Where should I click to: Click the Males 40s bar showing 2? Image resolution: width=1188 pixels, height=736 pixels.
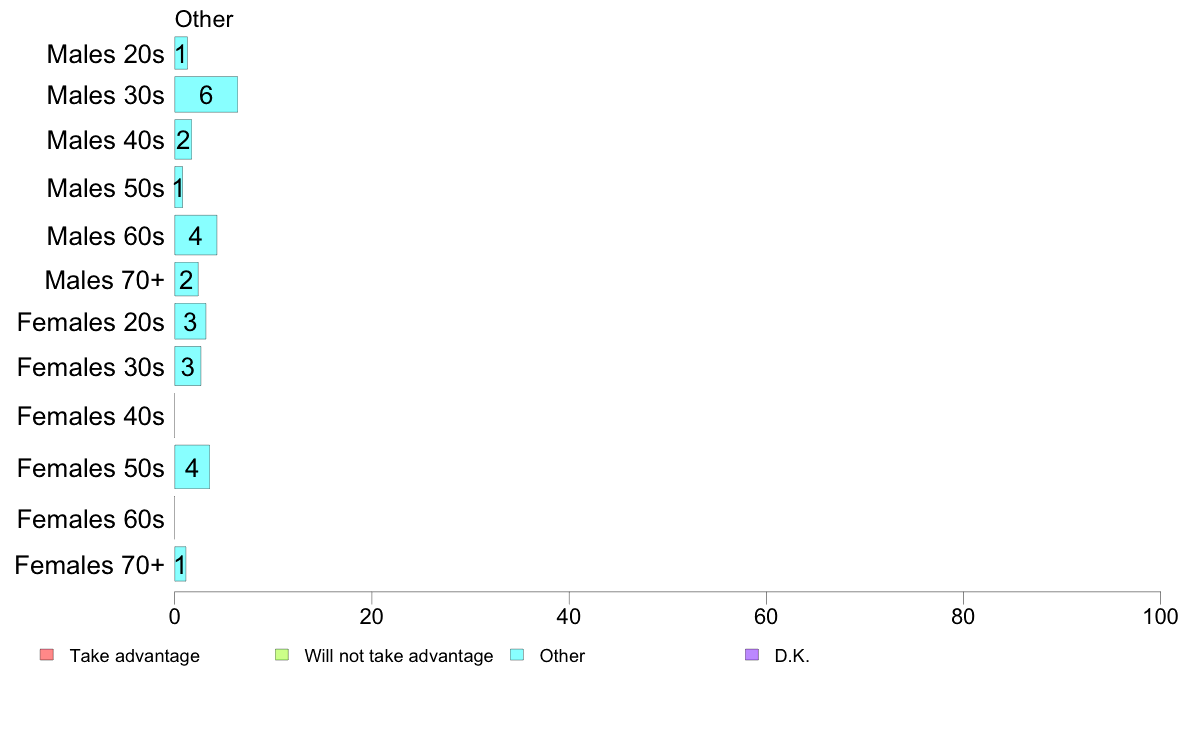(x=183, y=140)
